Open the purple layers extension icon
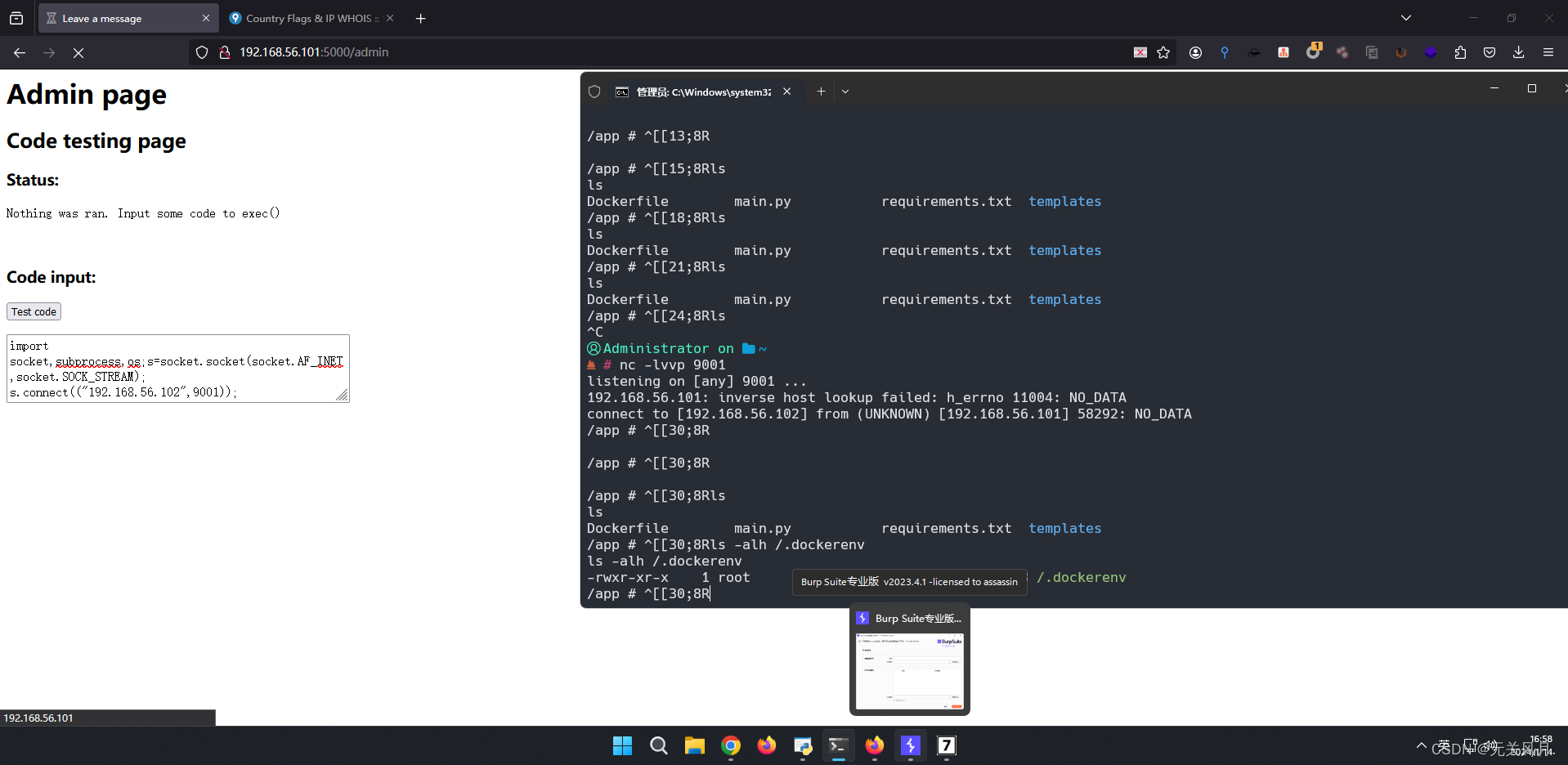This screenshot has height=765, width=1568. click(1431, 52)
